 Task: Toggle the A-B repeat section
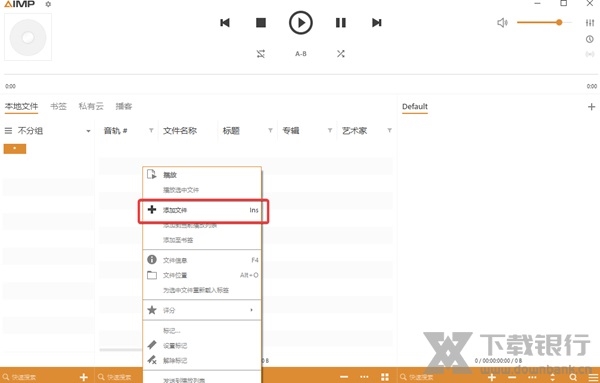tap(301, 54)
